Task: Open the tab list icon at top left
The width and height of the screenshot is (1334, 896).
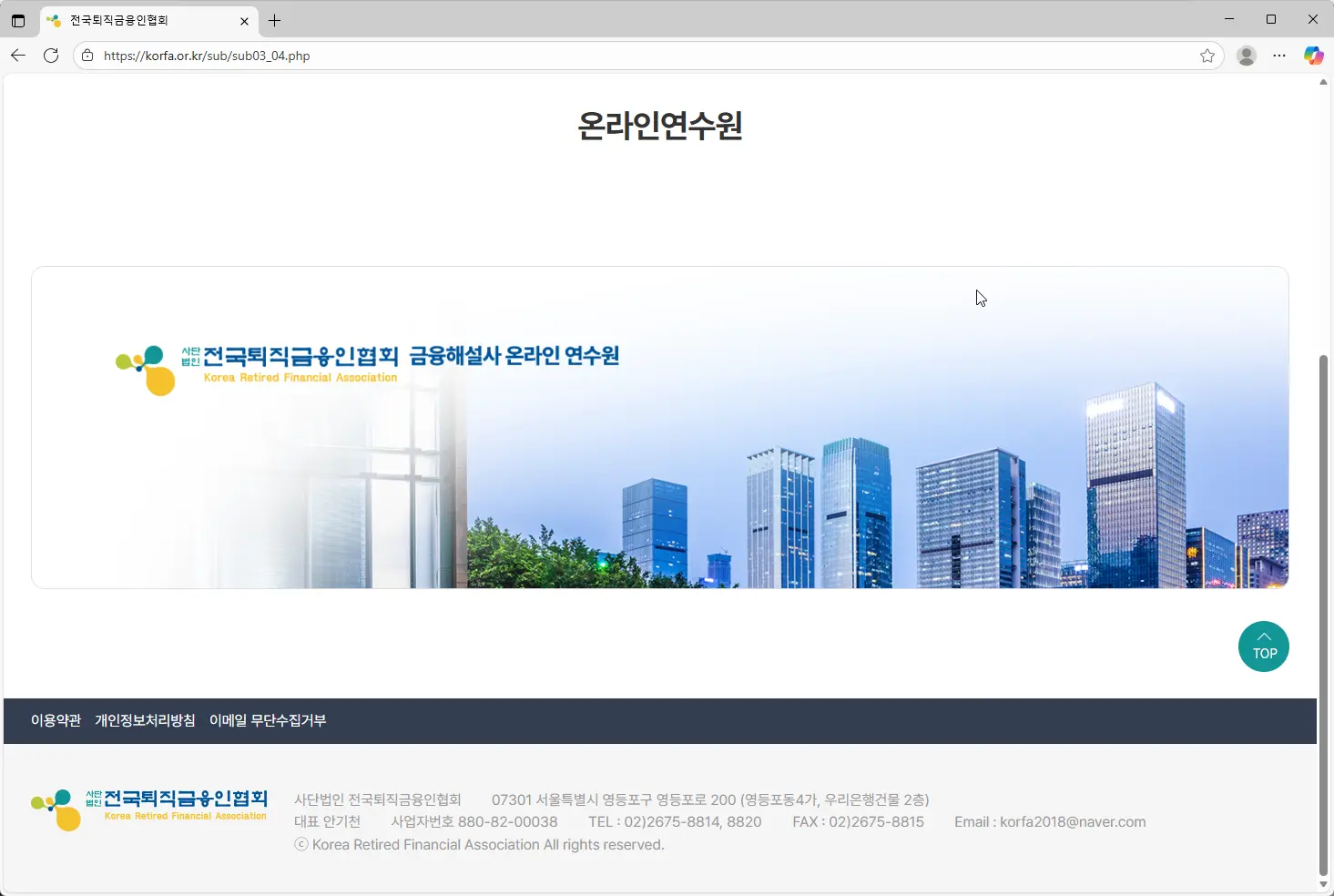Action: click(18, 20)
